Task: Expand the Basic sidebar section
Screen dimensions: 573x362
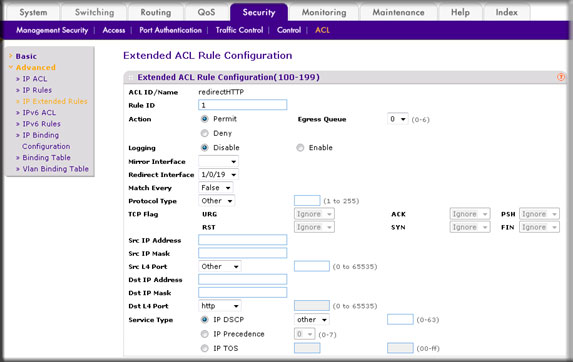Action: [x=26, y=56]
